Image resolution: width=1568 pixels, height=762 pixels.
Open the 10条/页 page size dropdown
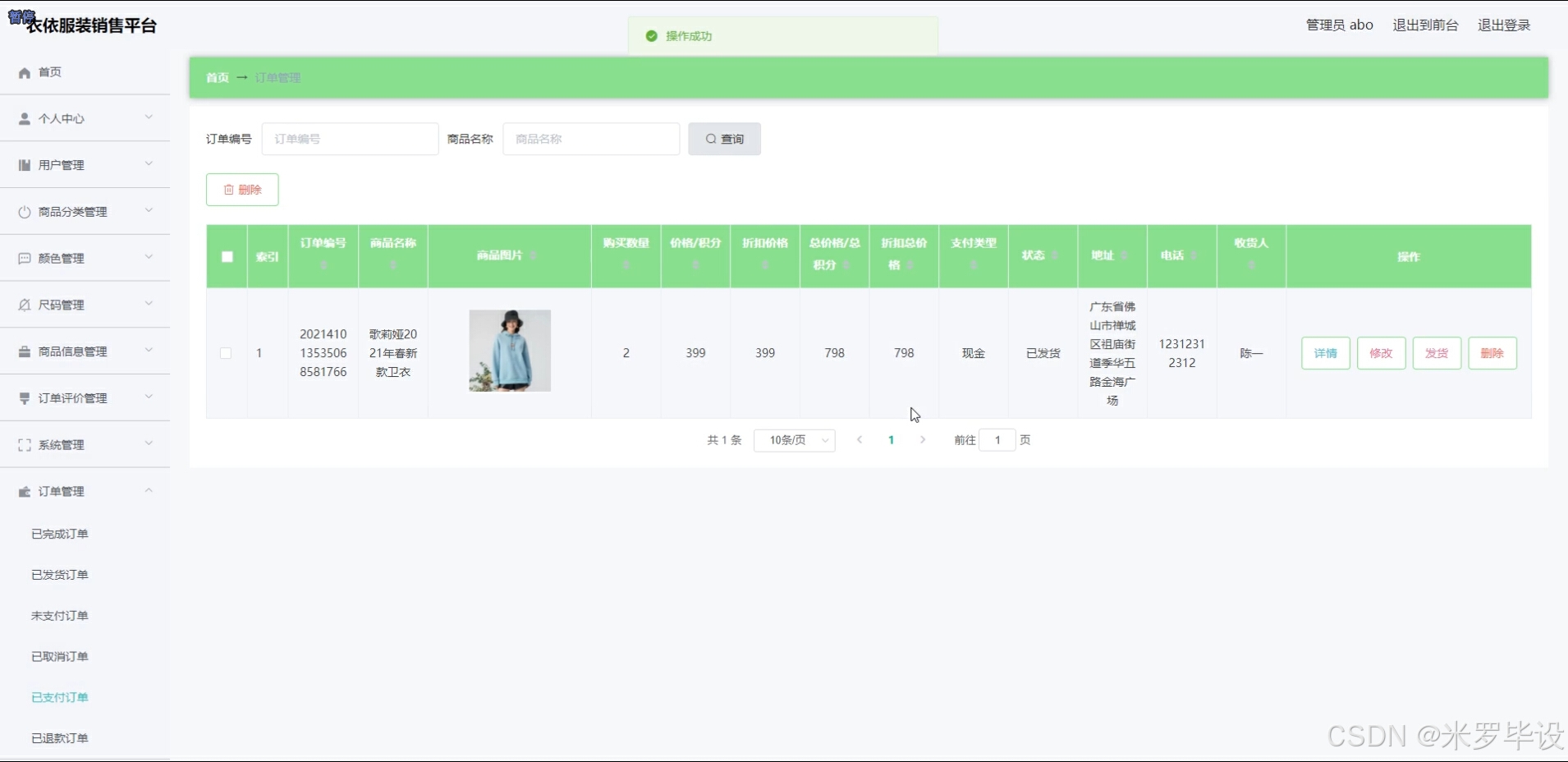click(x=793, y=440)
